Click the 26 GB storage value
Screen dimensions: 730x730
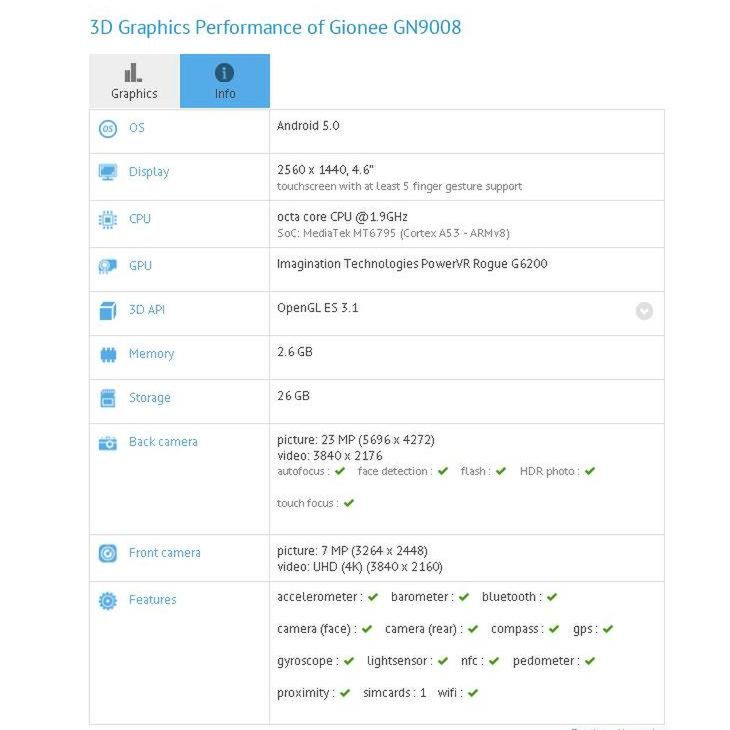[x=293, y=396]
